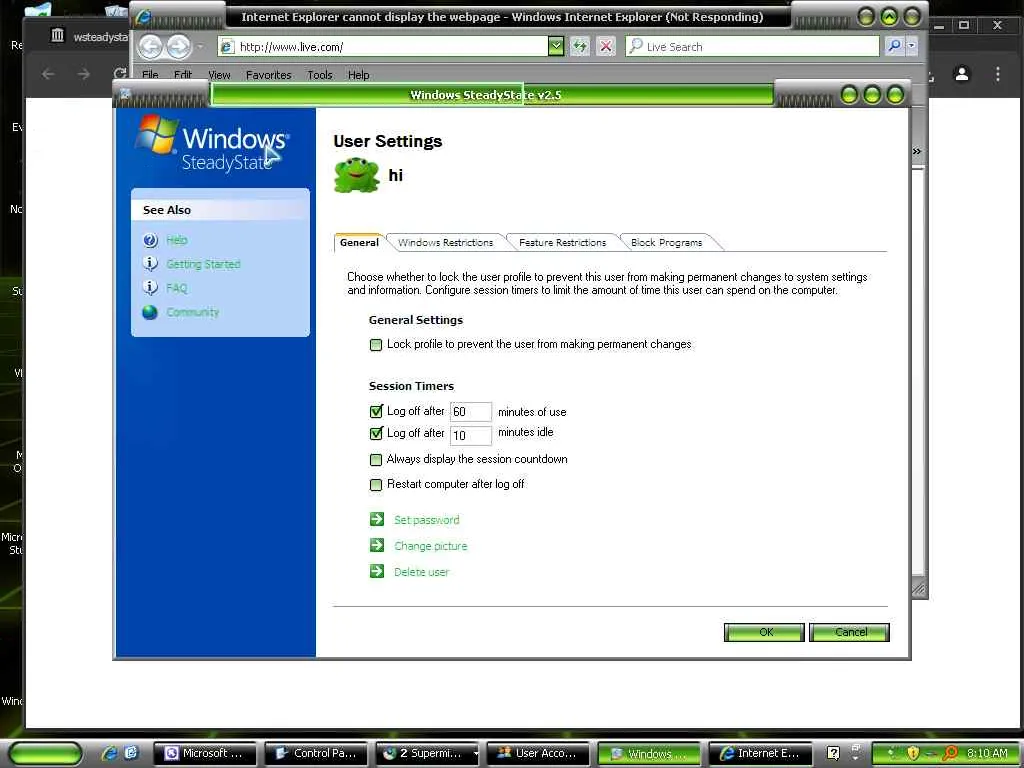Click the minutes idle field showing 10

coord(470,436)
